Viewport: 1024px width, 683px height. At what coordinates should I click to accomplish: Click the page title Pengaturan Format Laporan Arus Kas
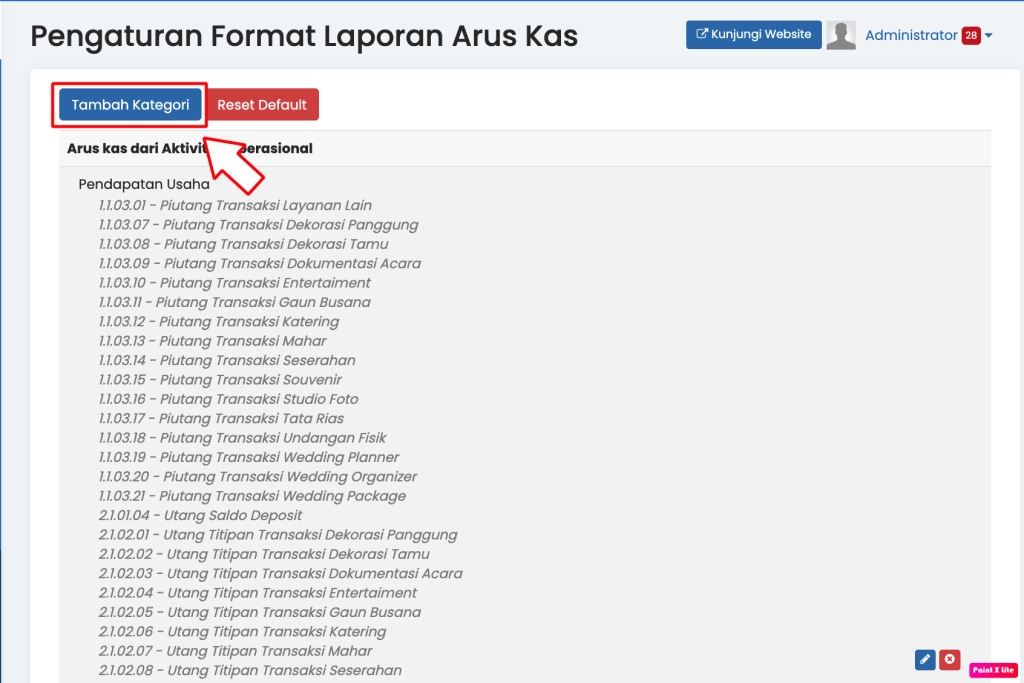304,36
